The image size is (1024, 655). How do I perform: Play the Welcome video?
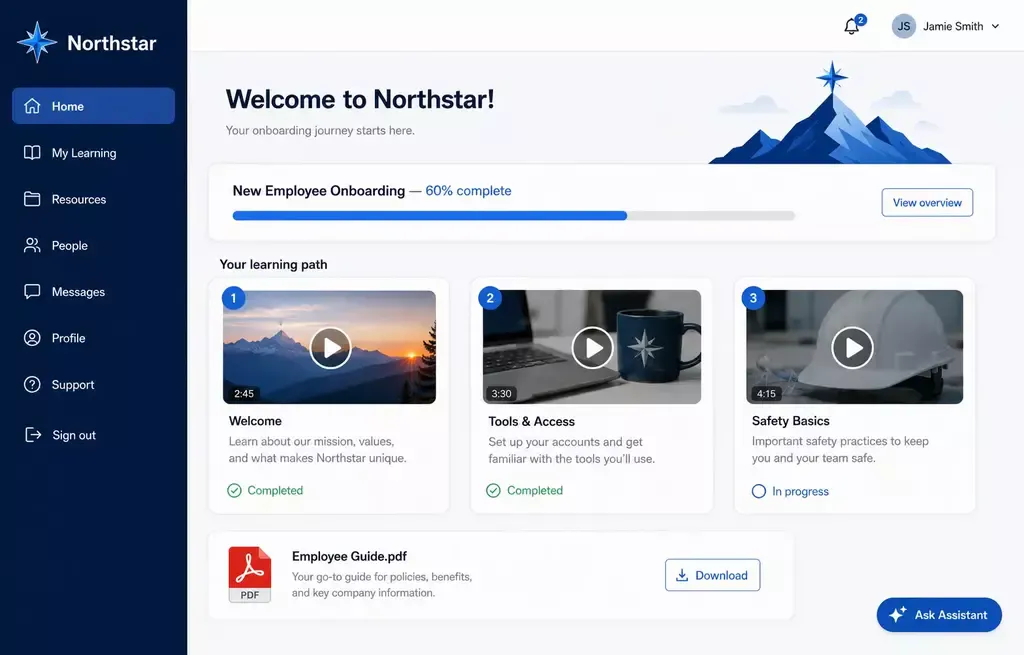click(x=330, y=347)
